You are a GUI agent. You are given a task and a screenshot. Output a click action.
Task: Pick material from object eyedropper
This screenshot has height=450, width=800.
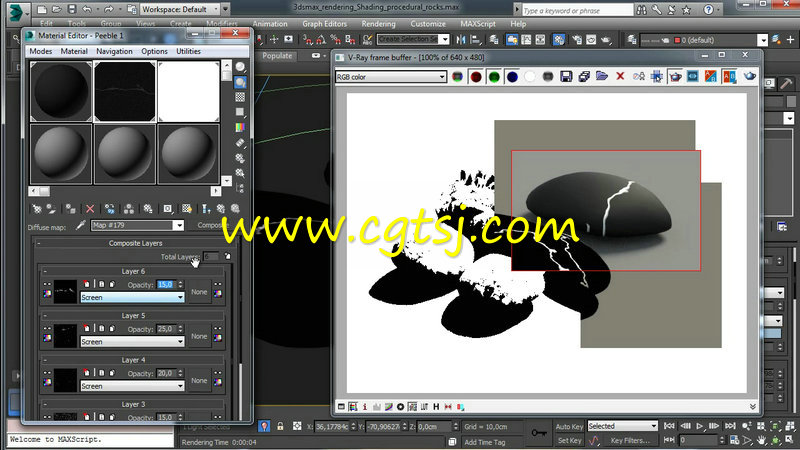(x=80, y=225)
